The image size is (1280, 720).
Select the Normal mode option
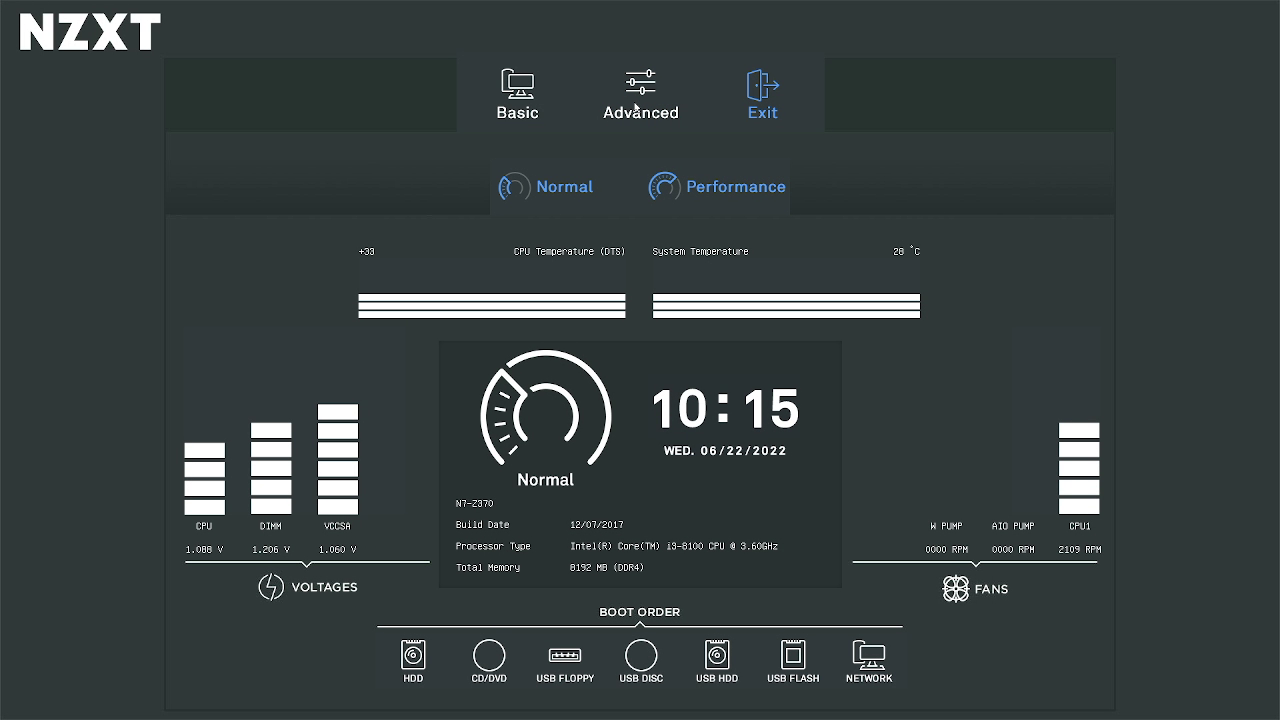coord(546,187)
